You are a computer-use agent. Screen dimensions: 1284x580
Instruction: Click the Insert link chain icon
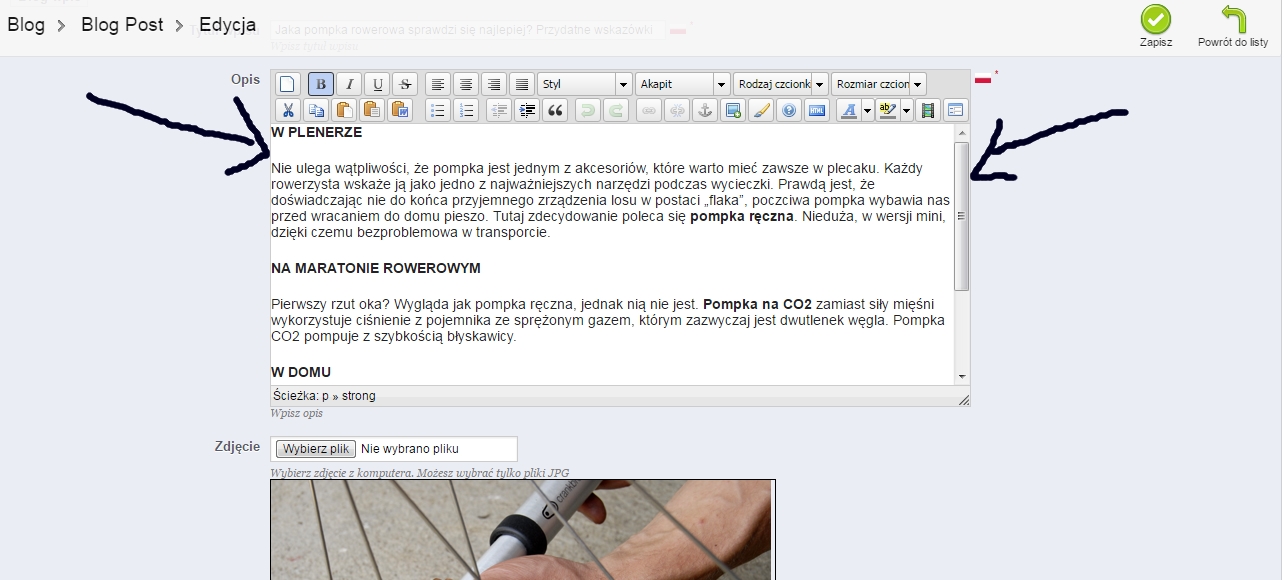coord(649,110)
